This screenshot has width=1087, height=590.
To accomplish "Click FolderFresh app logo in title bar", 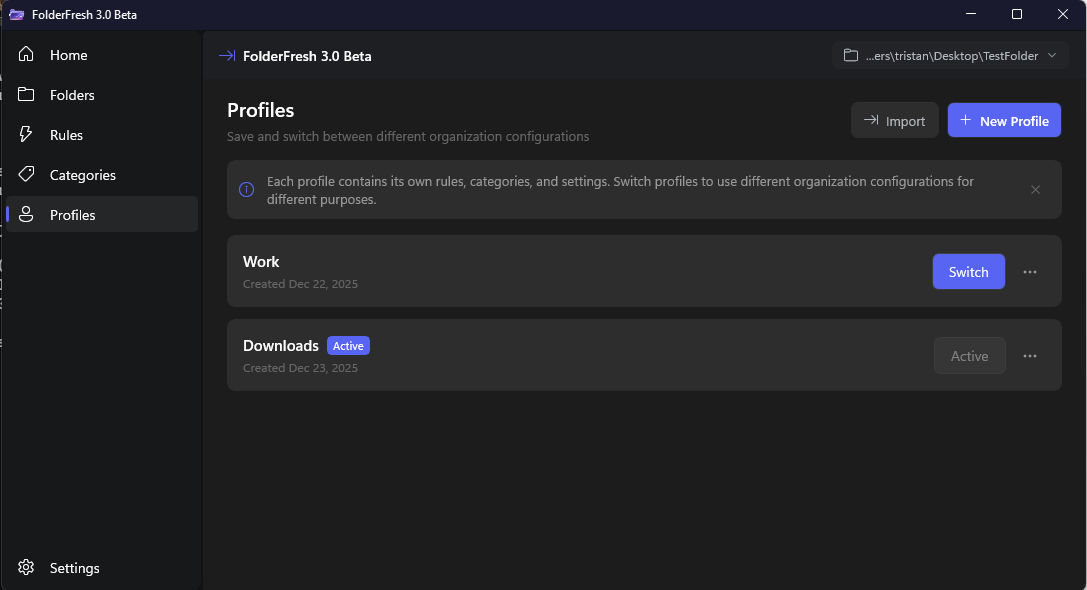I will [x=16, y=15].
